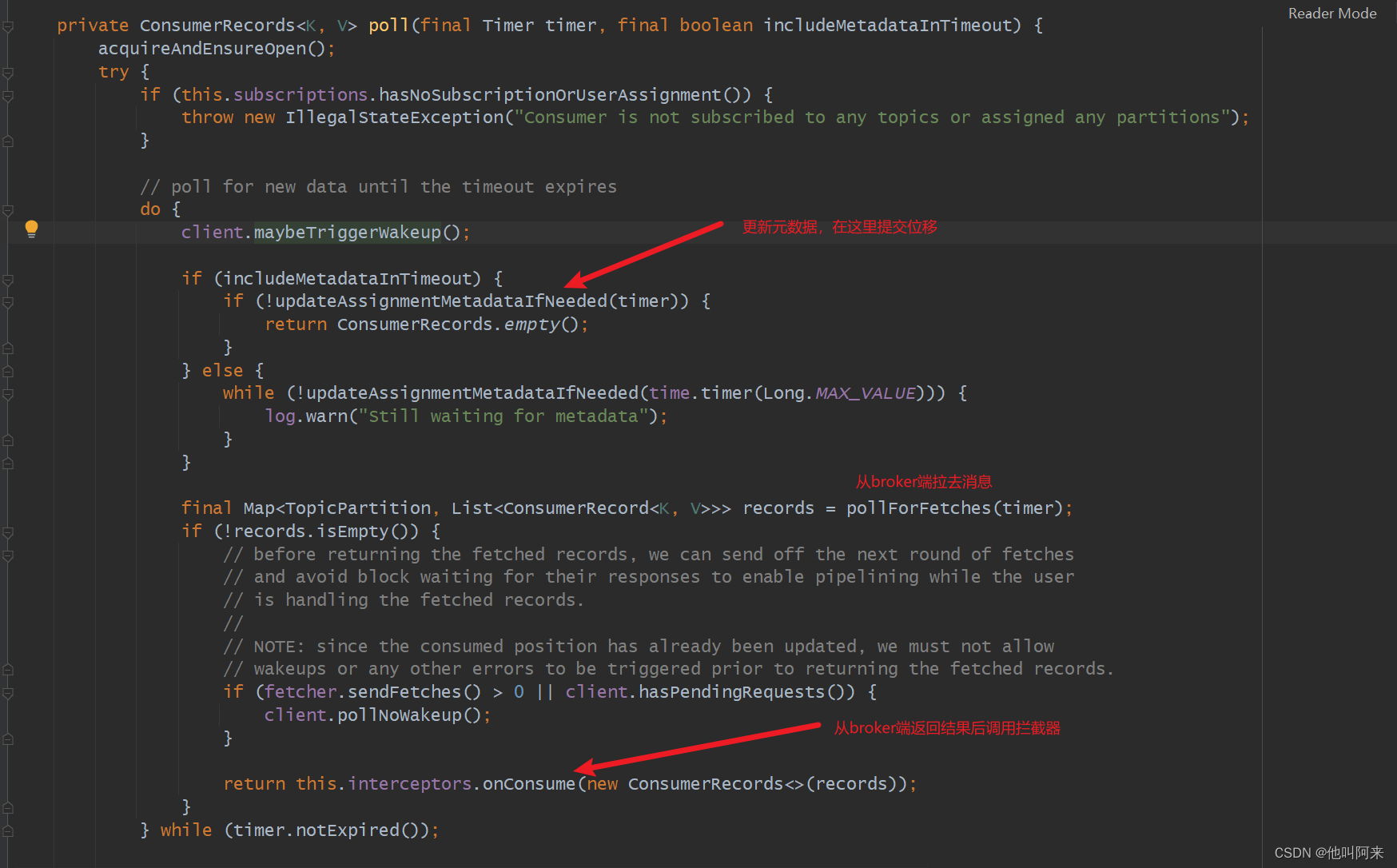Click the 'poll for new data' comment
The height and width of the screenshot is (868, 1397).
(x=378, y=187)
